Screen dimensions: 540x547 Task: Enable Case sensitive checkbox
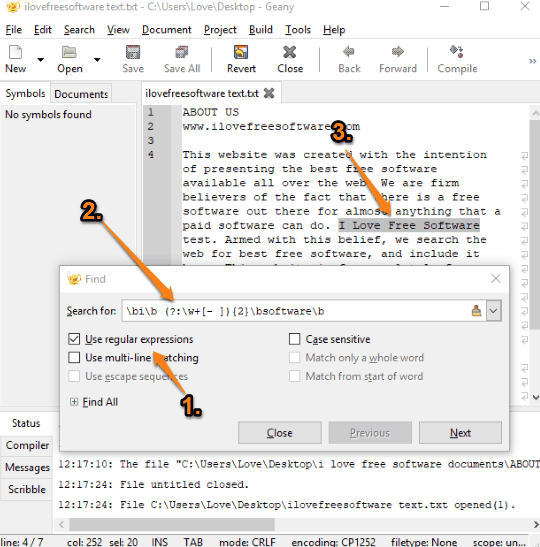(294, 339)
